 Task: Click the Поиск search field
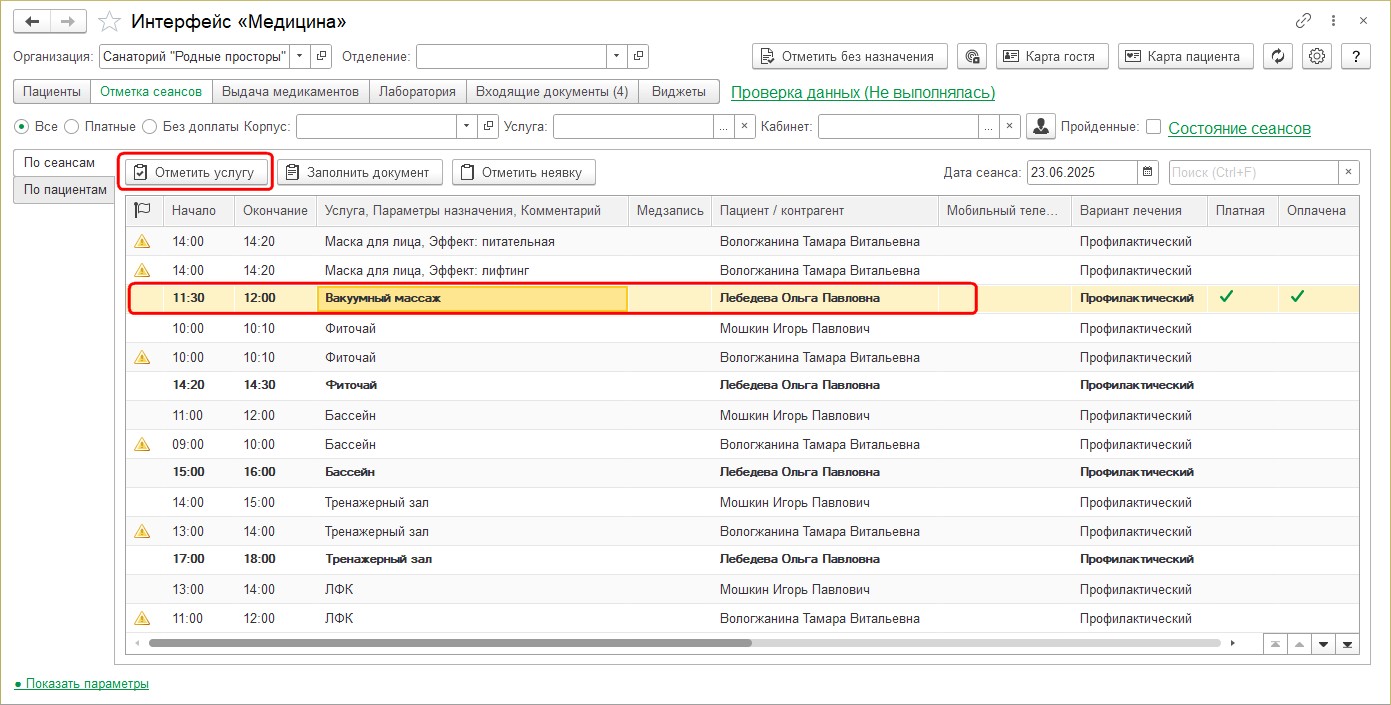(1254, 172)
